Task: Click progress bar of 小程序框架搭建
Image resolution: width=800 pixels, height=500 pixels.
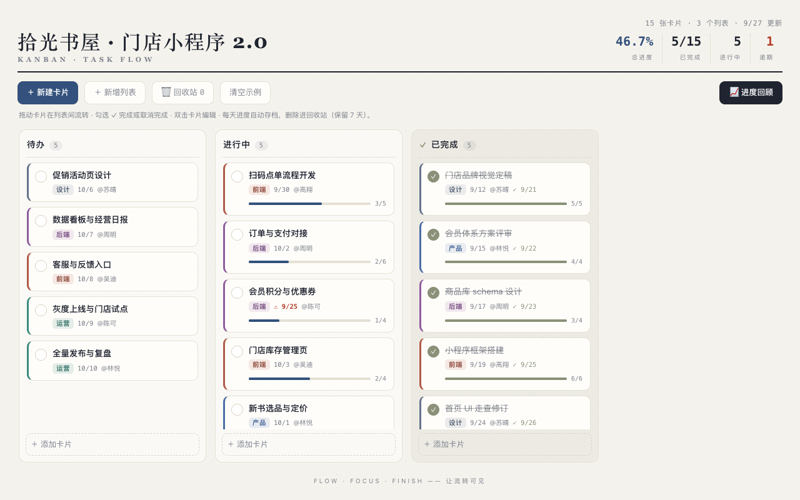Action: coord(506,379)
